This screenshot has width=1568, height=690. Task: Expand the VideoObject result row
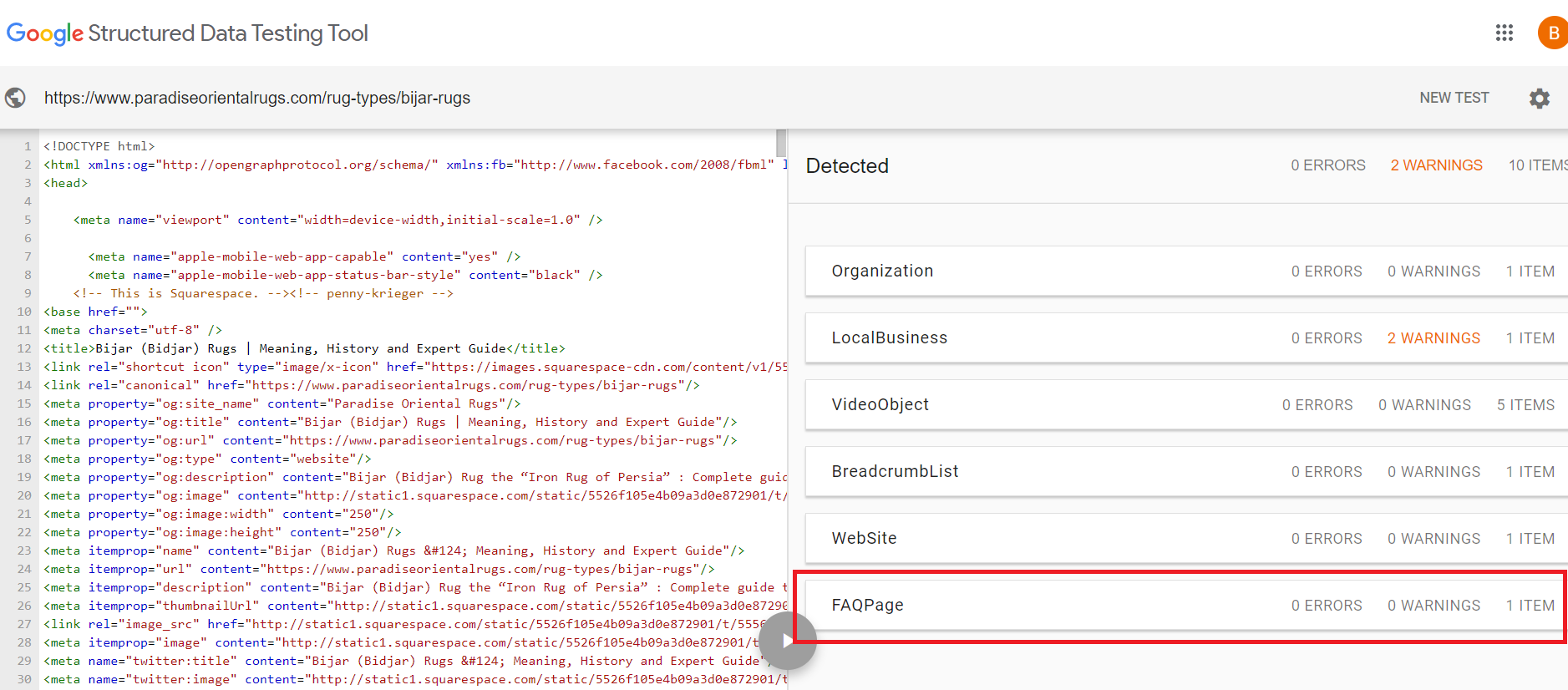pos(1186,404)
